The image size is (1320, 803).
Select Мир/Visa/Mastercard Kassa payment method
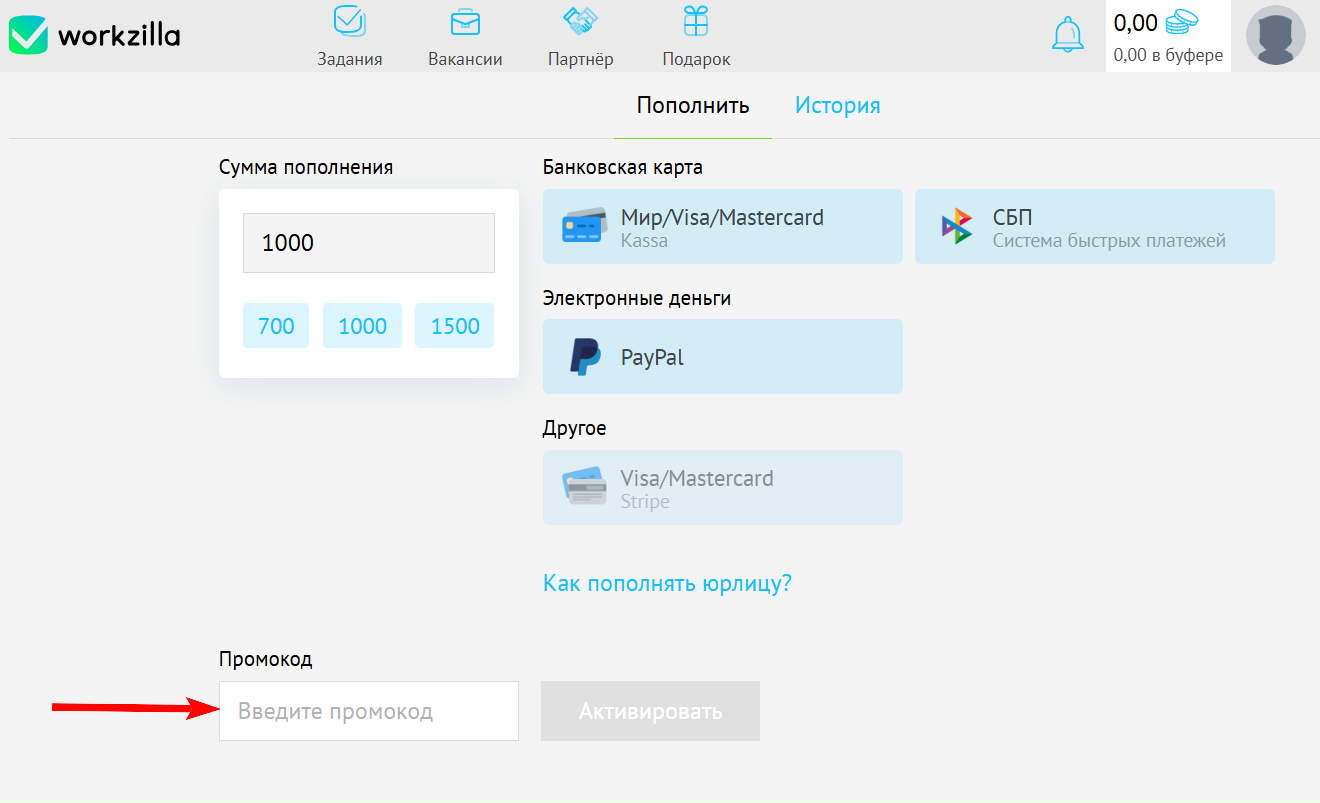pyautogui.click(x=722, y=226)
